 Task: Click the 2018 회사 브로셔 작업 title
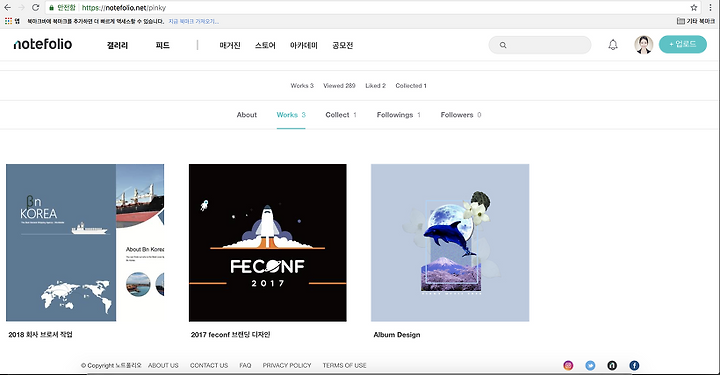pyautogui.click(x=40, y=335)
